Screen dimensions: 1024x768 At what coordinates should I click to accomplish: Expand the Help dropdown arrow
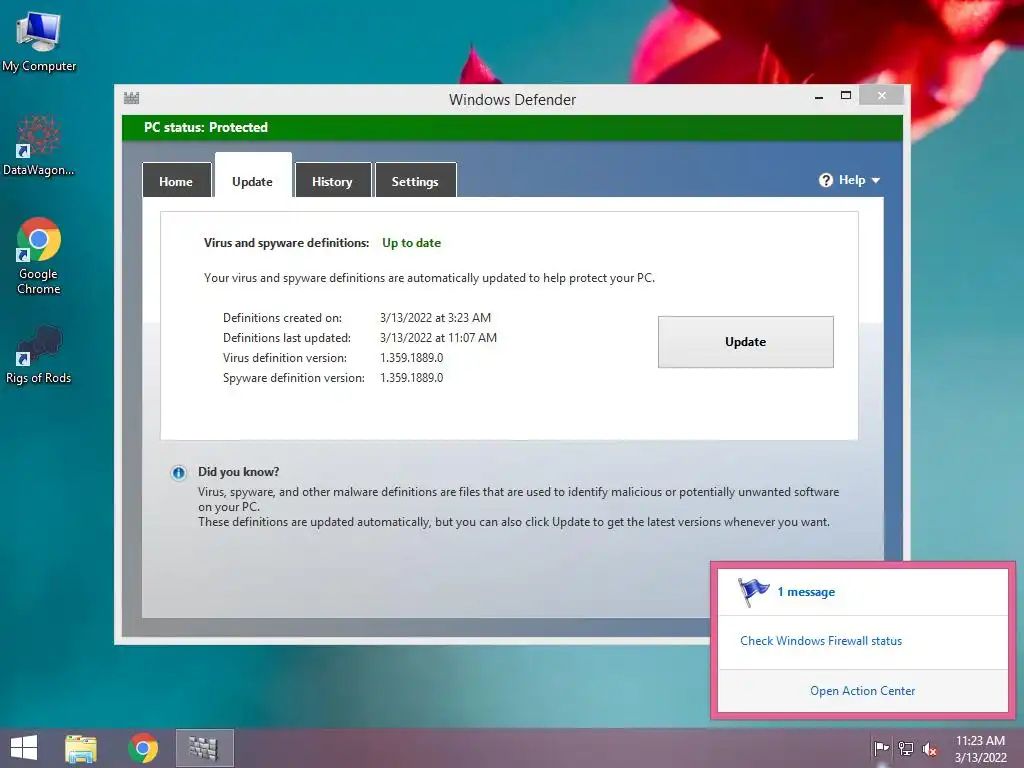tap(876, 180)
